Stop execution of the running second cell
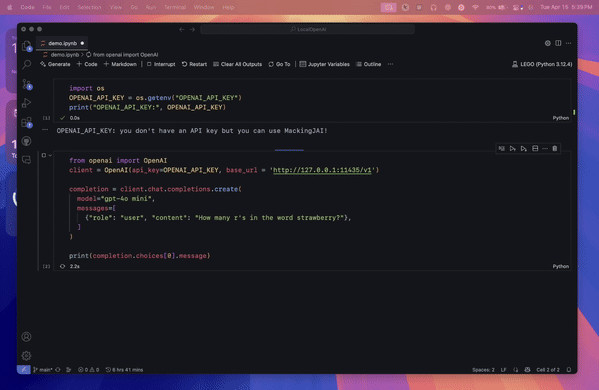 [44, 155]
